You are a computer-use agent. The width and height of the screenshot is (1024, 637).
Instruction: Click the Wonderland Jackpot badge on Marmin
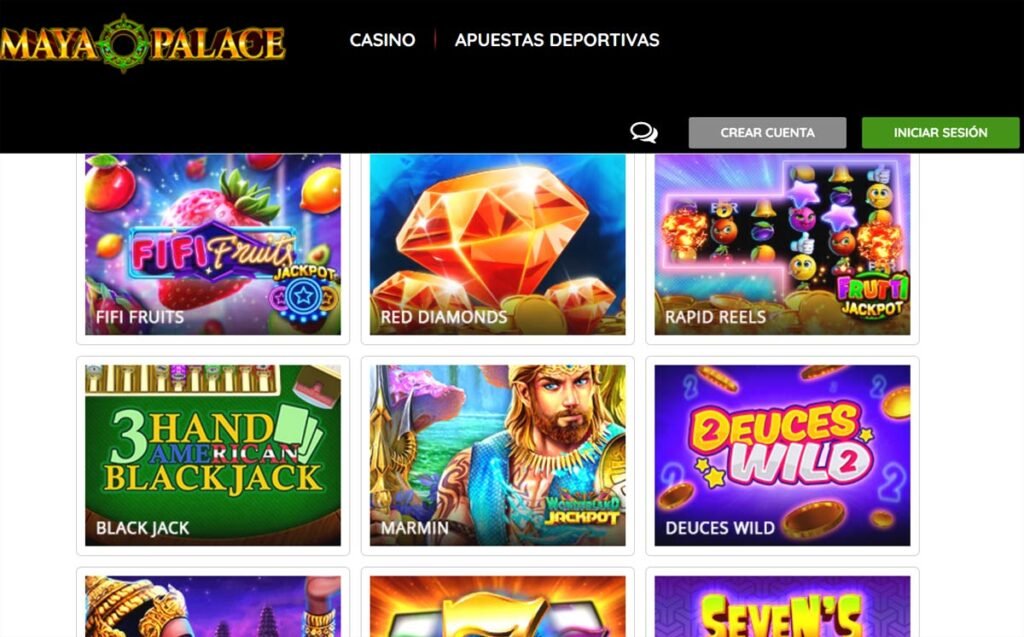pos(581,510)
